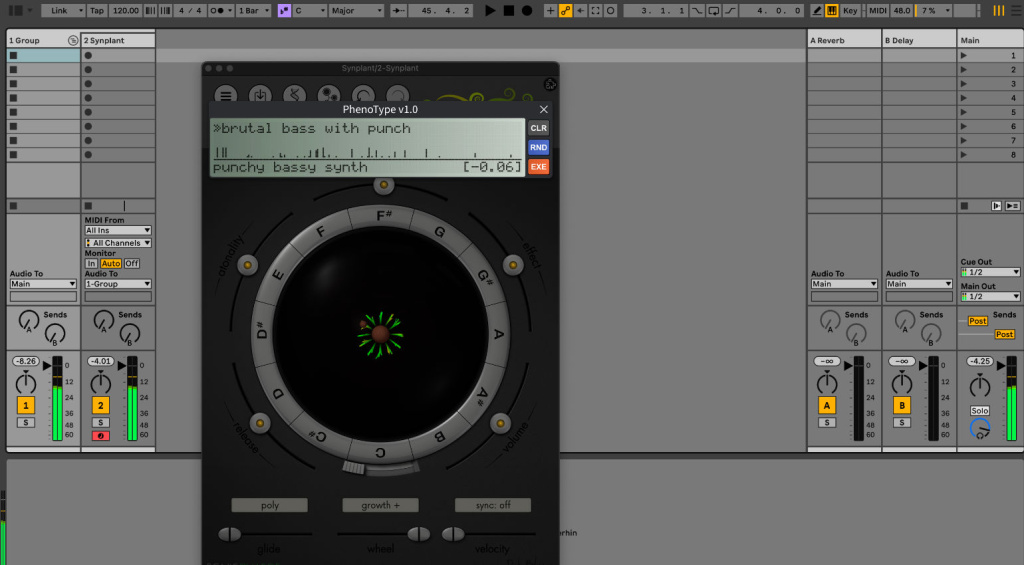The image size is (1024, 565).
Task: Click the poly button in Synplant
Action: click(x=270, y=505)
